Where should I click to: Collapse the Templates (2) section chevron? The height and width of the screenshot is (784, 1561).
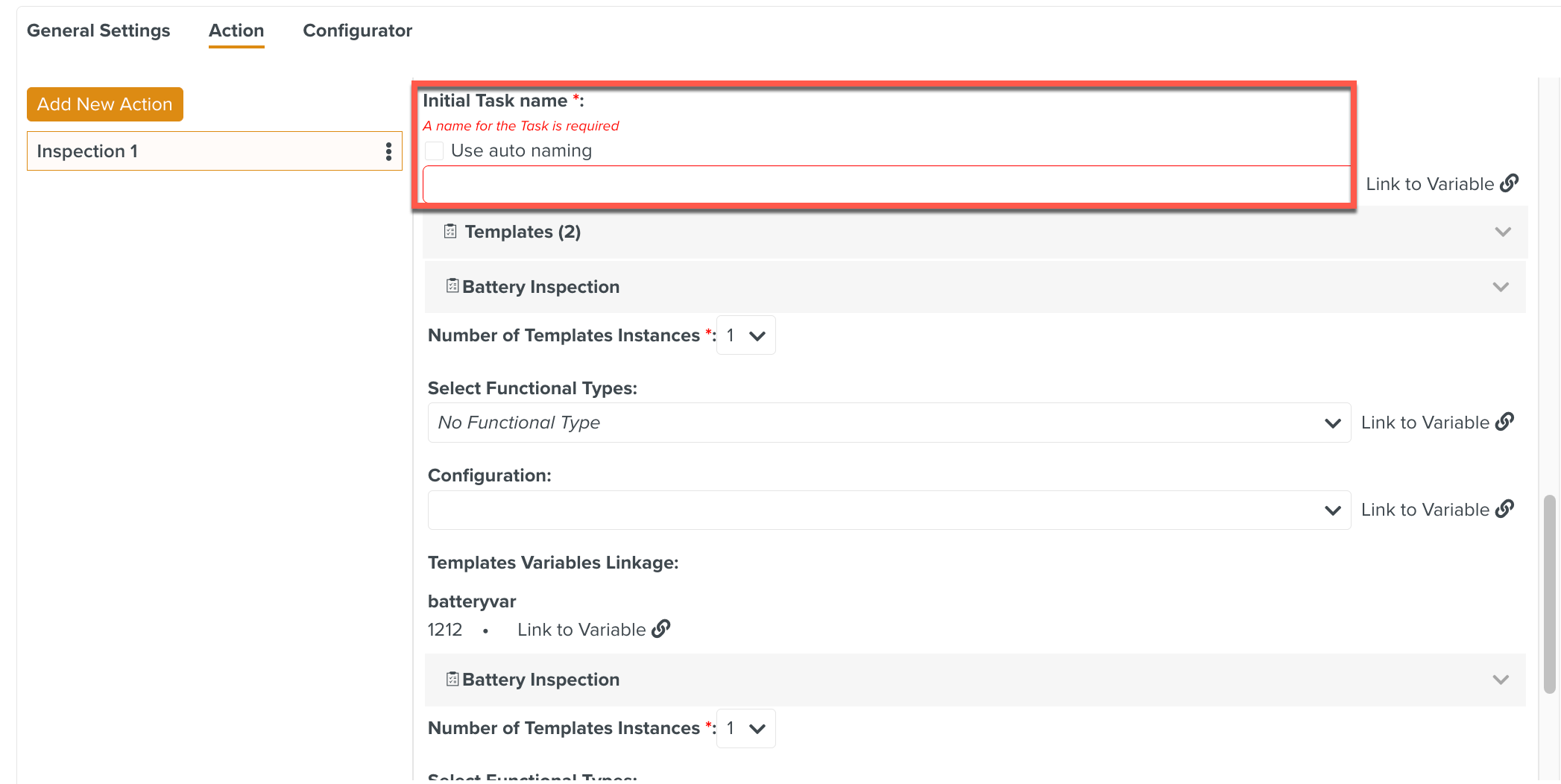pyautogui.click(x=1502, y=232)
